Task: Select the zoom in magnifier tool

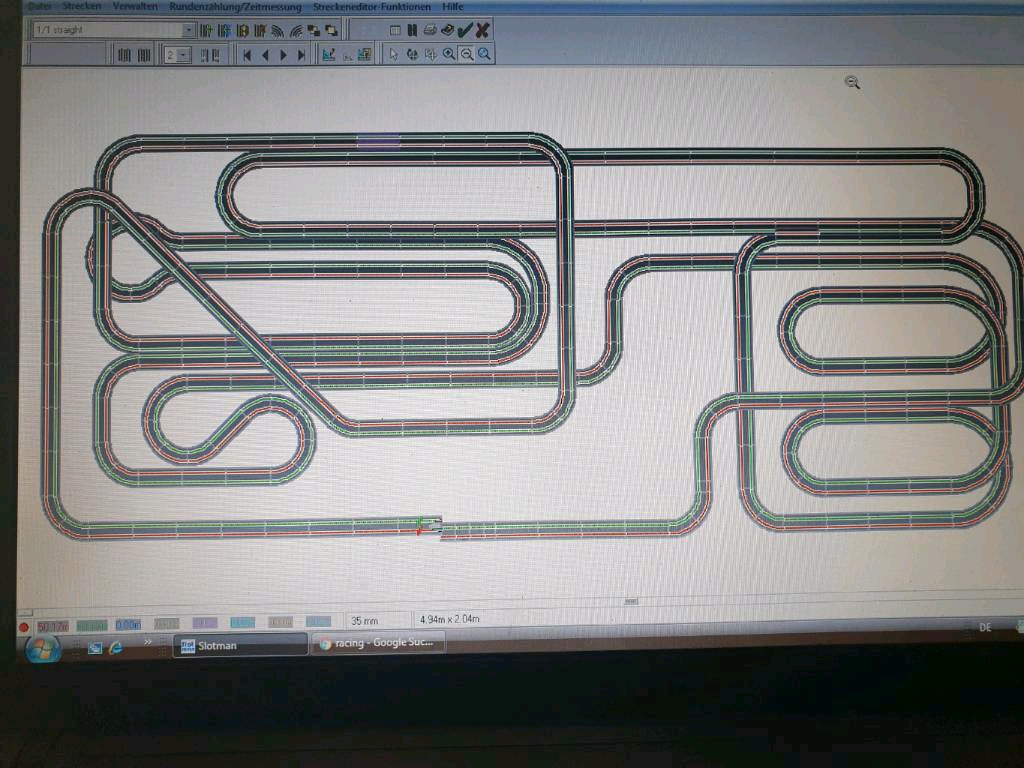Action: coord(449,55)
